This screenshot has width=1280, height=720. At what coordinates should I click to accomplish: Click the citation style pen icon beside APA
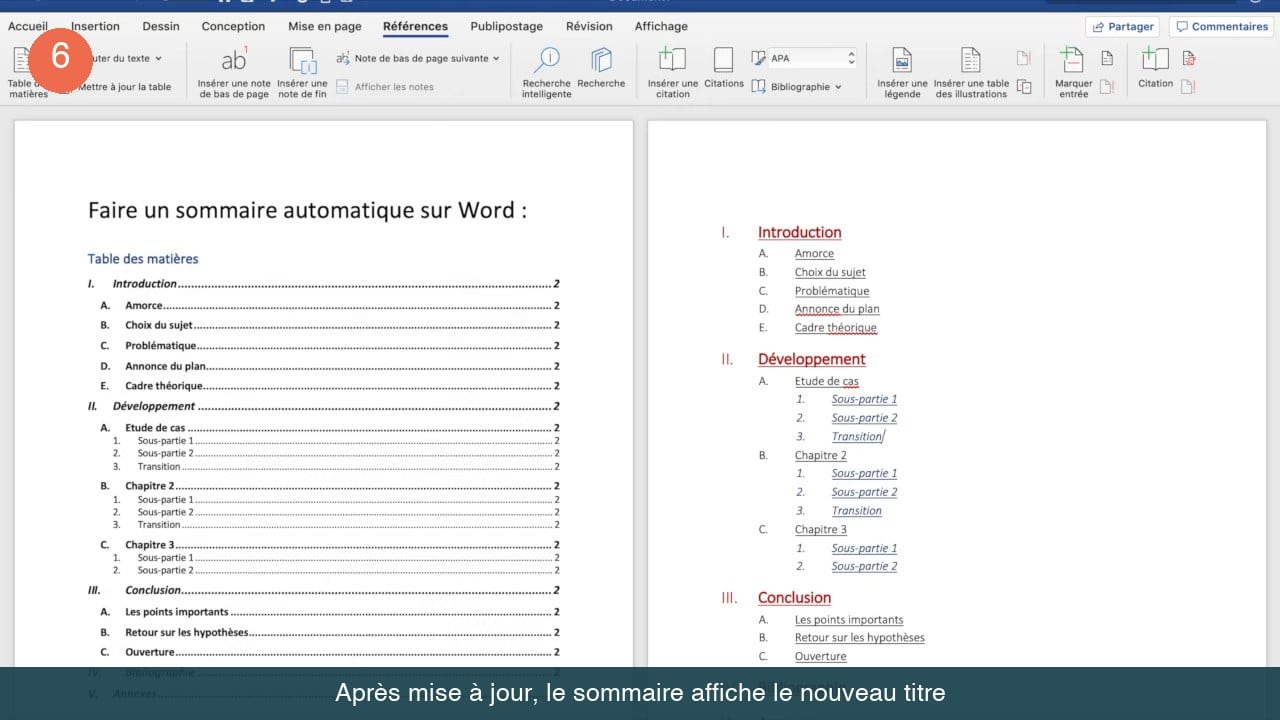[759, 58]
